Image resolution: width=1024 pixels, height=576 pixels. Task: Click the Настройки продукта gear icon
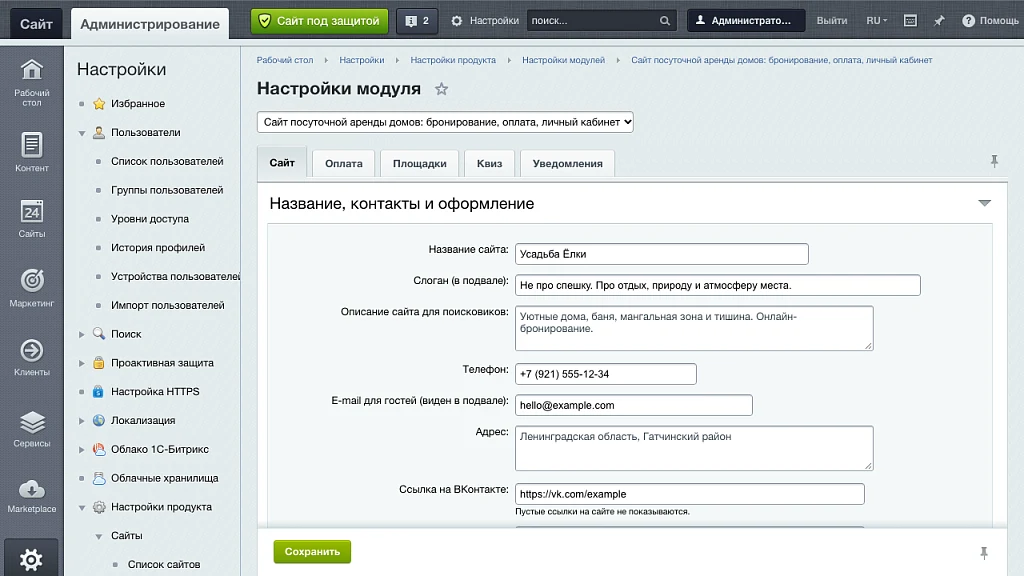tap(99, 506)
